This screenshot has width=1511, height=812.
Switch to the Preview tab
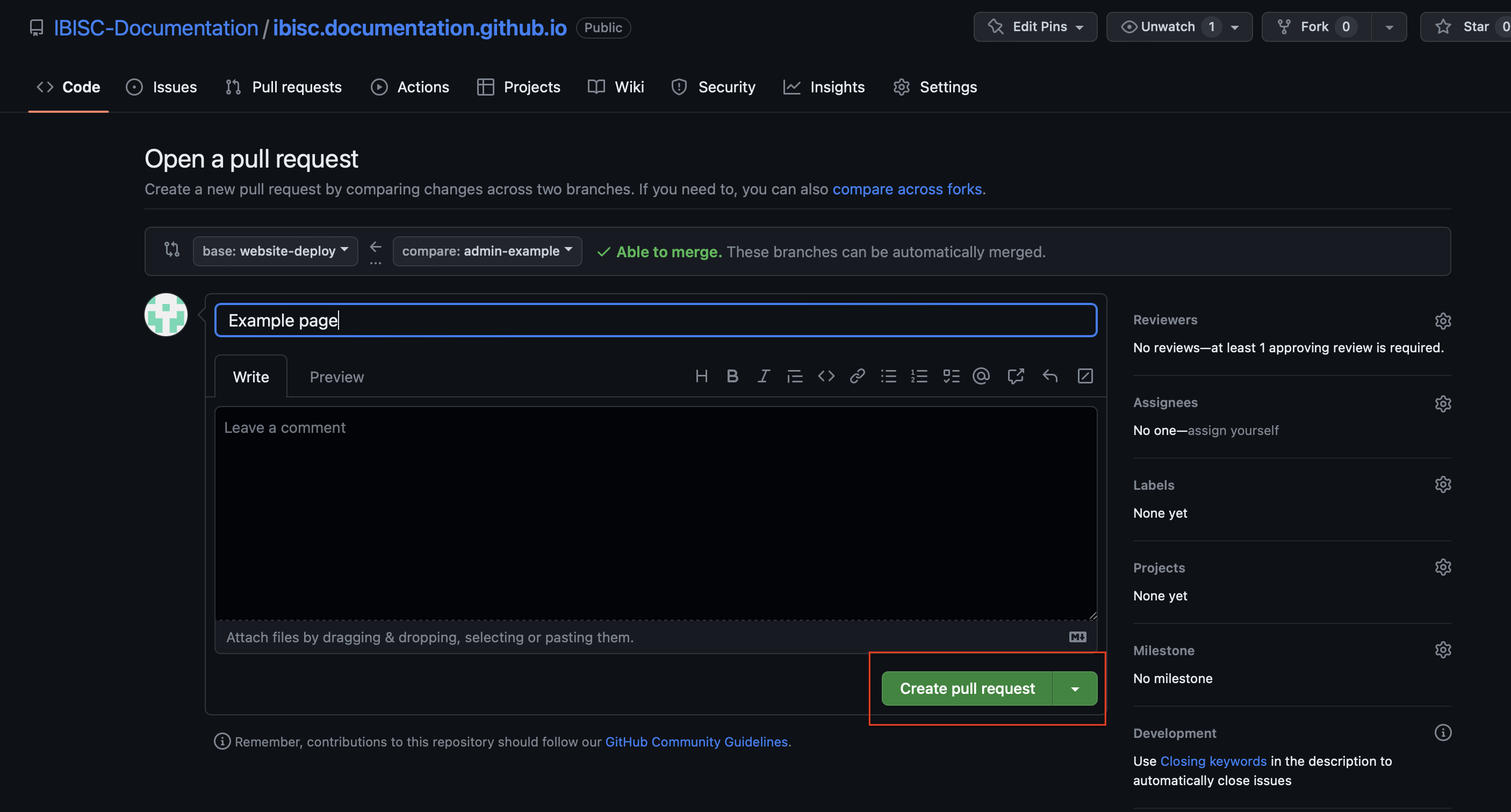click(337, 377)
